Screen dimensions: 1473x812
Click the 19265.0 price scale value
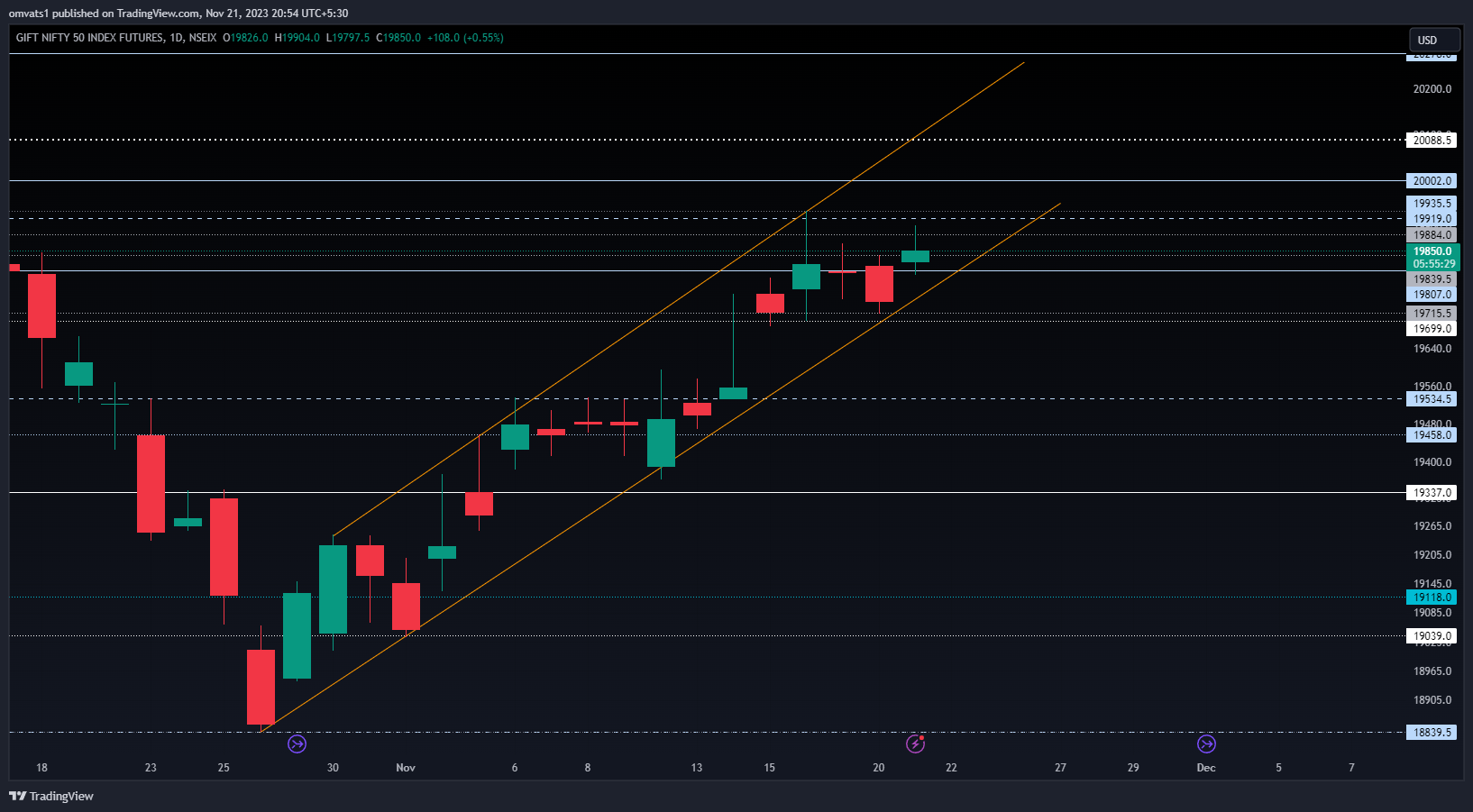1432,526
